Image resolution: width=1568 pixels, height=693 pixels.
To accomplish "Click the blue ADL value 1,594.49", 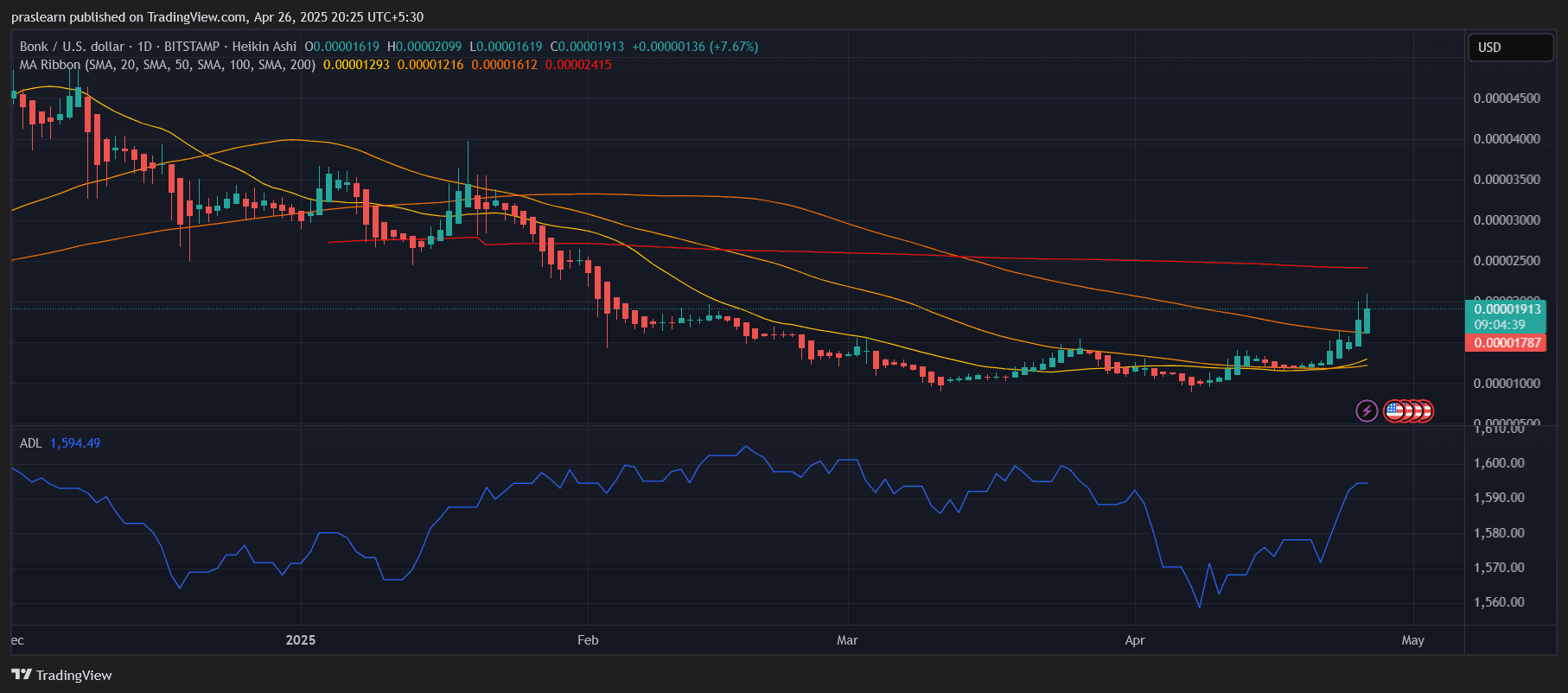I will 75,443.
